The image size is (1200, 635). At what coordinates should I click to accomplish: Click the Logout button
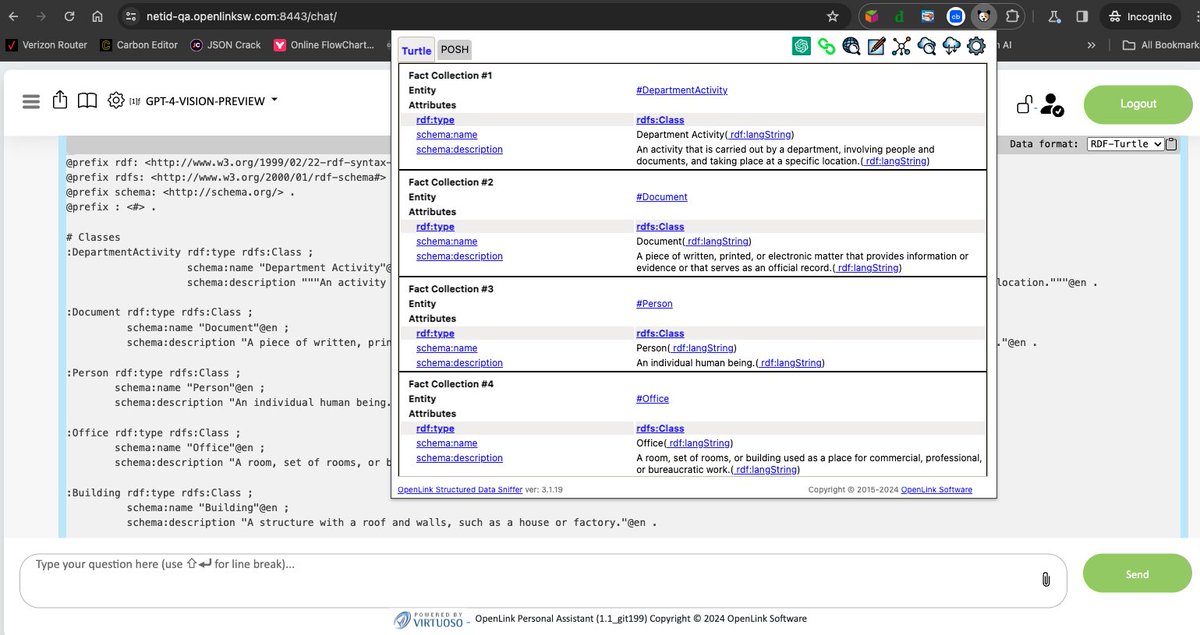[x=1138, y=104]
